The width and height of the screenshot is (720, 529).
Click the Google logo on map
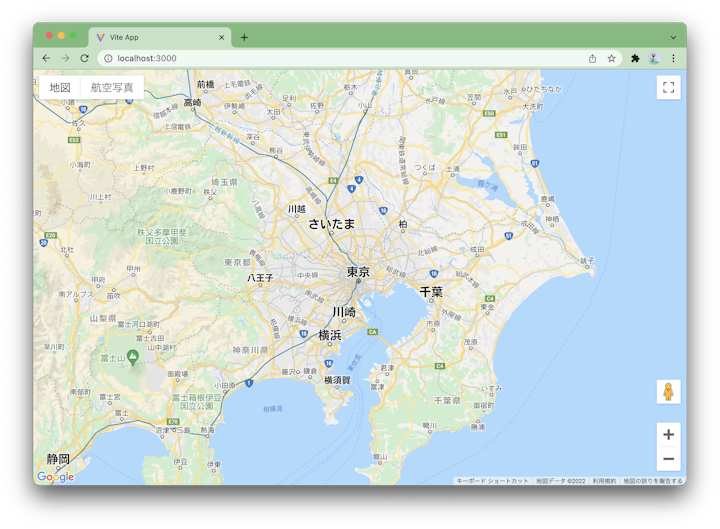[55, 477]
